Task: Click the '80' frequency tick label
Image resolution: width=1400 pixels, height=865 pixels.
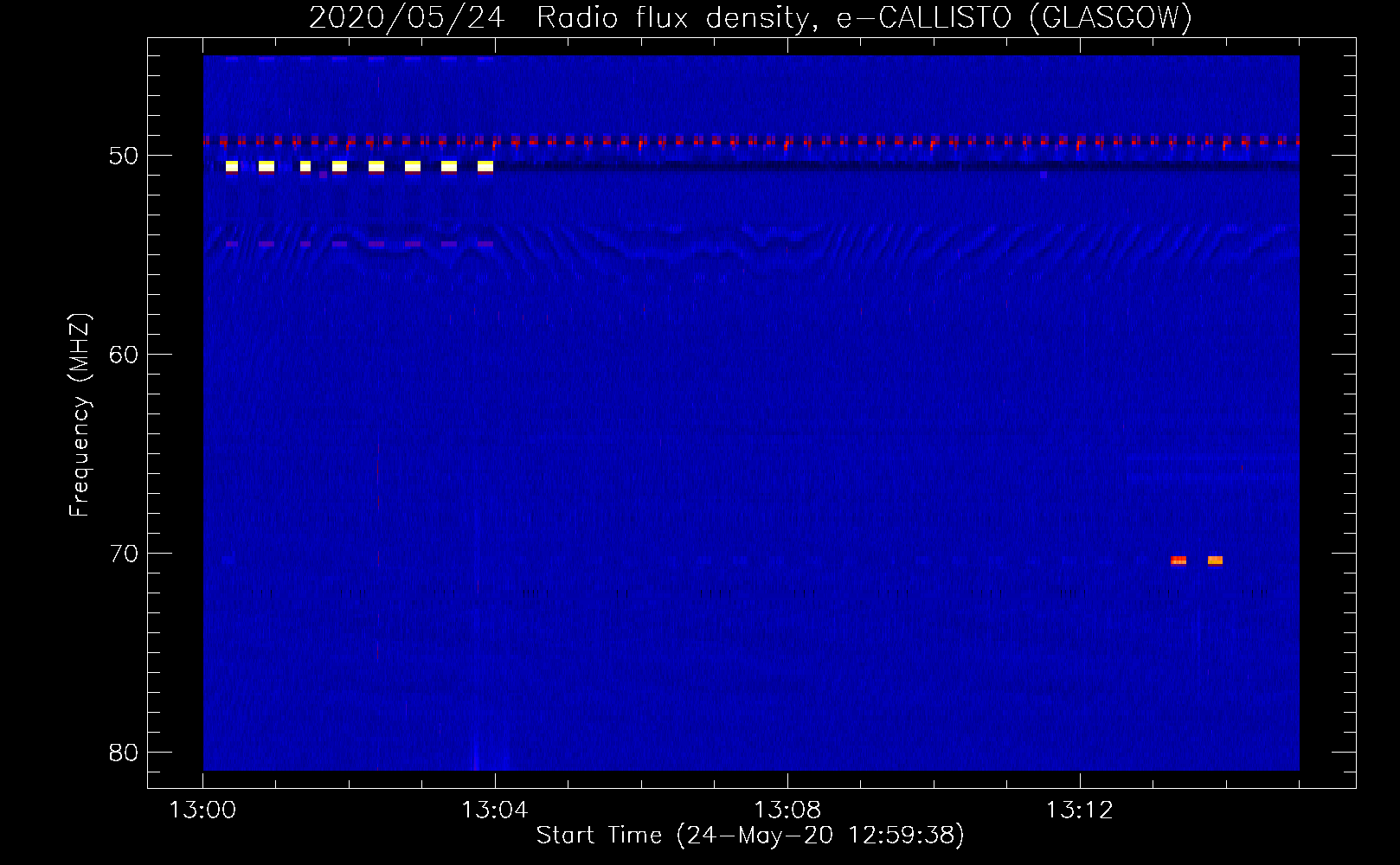Action: pos(124,753)
